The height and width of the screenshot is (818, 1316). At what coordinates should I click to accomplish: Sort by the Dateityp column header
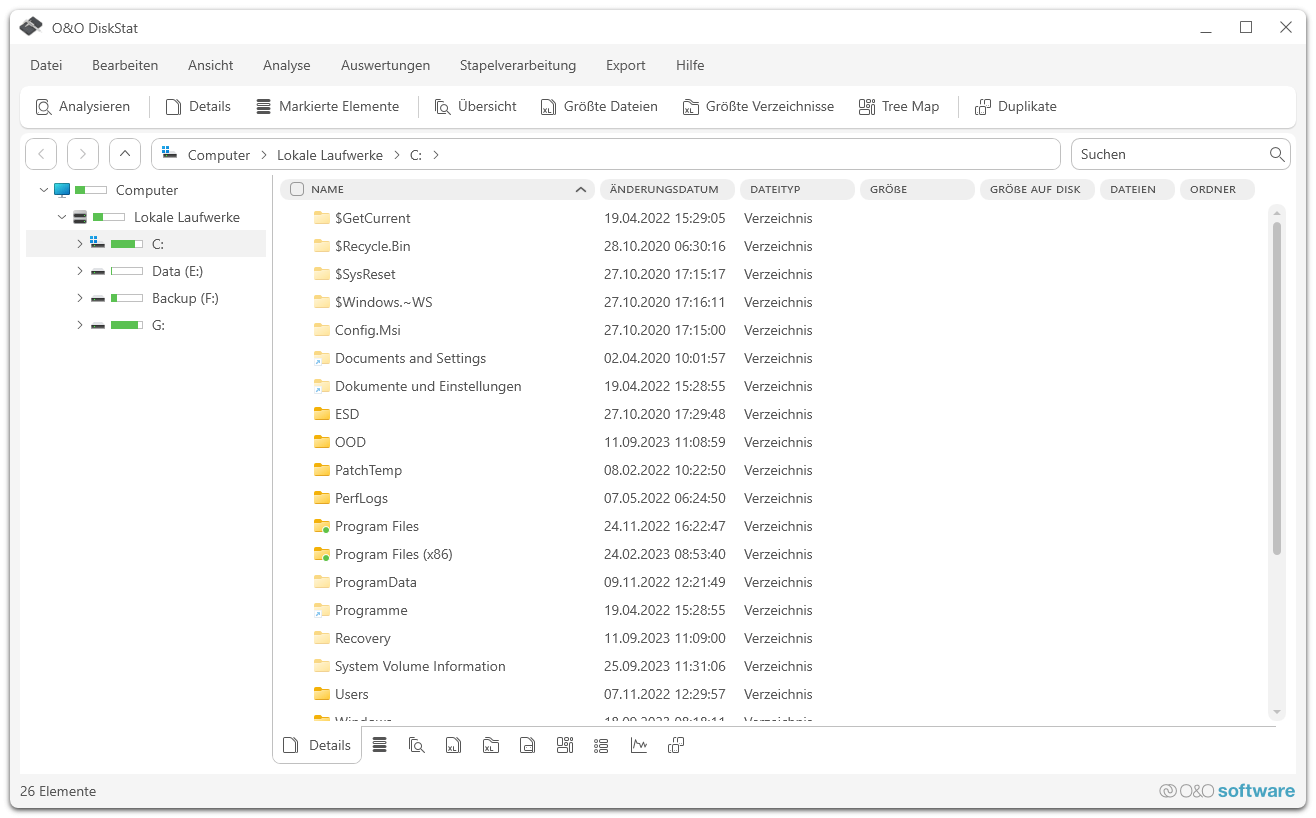797,189
